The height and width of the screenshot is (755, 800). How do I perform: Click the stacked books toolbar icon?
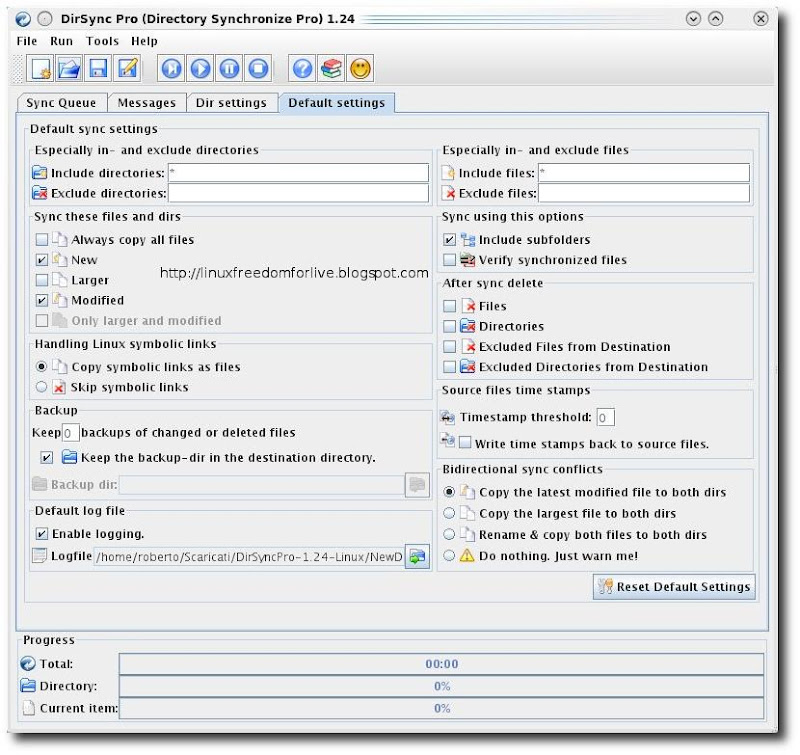pyautogui.click(x=332, y=69)
